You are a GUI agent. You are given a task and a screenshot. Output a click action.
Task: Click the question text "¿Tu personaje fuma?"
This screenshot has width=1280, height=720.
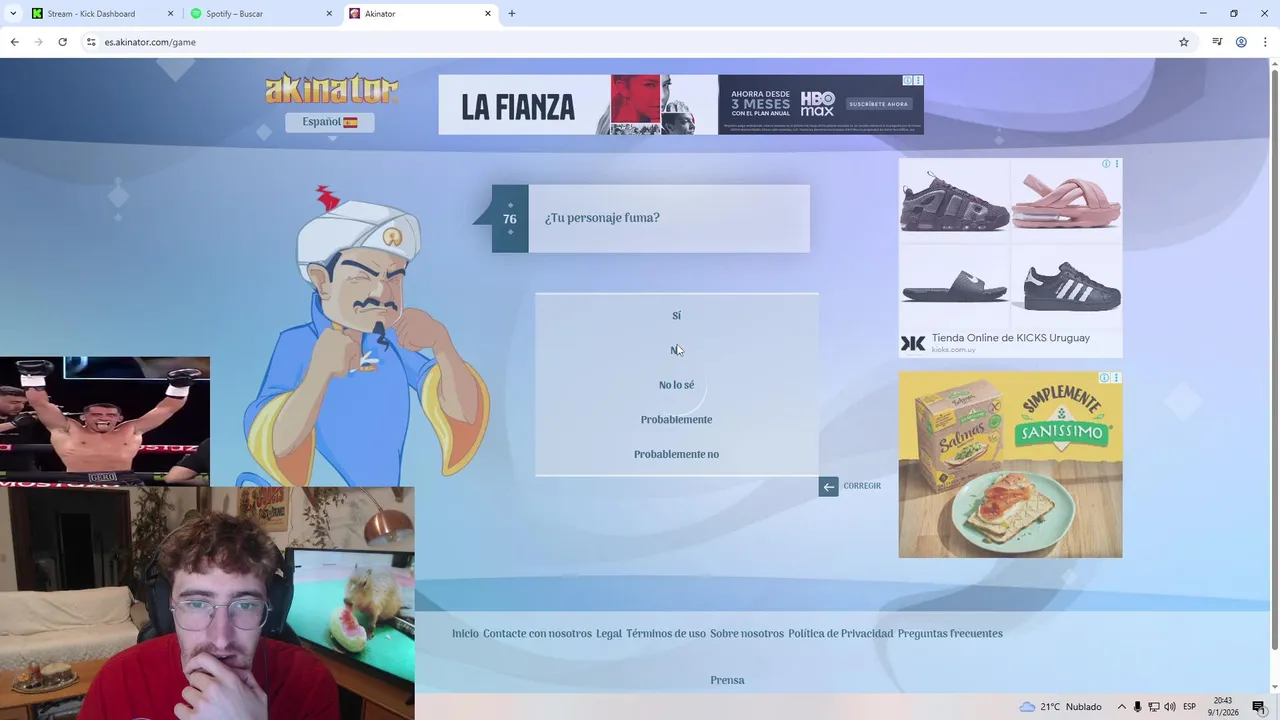(602, 218)
